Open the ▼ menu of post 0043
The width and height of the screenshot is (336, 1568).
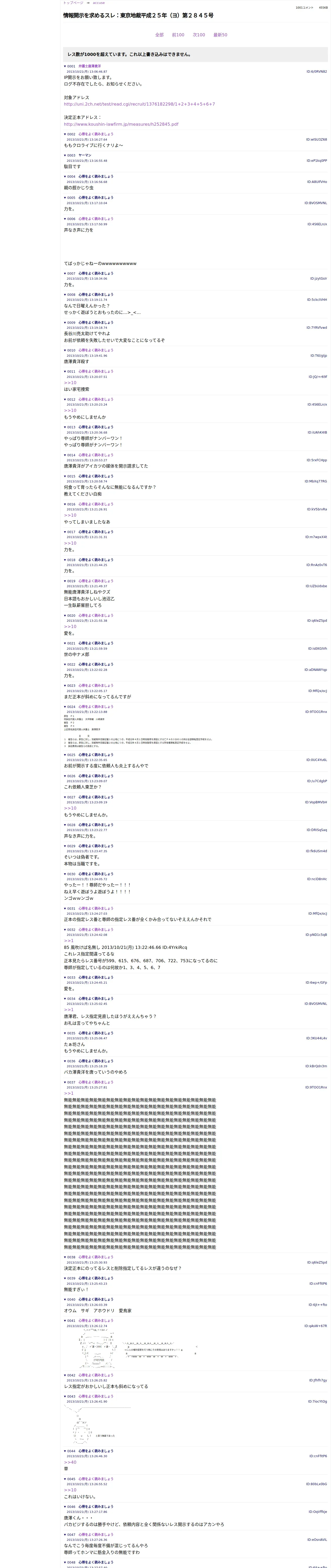[65, 1396]
